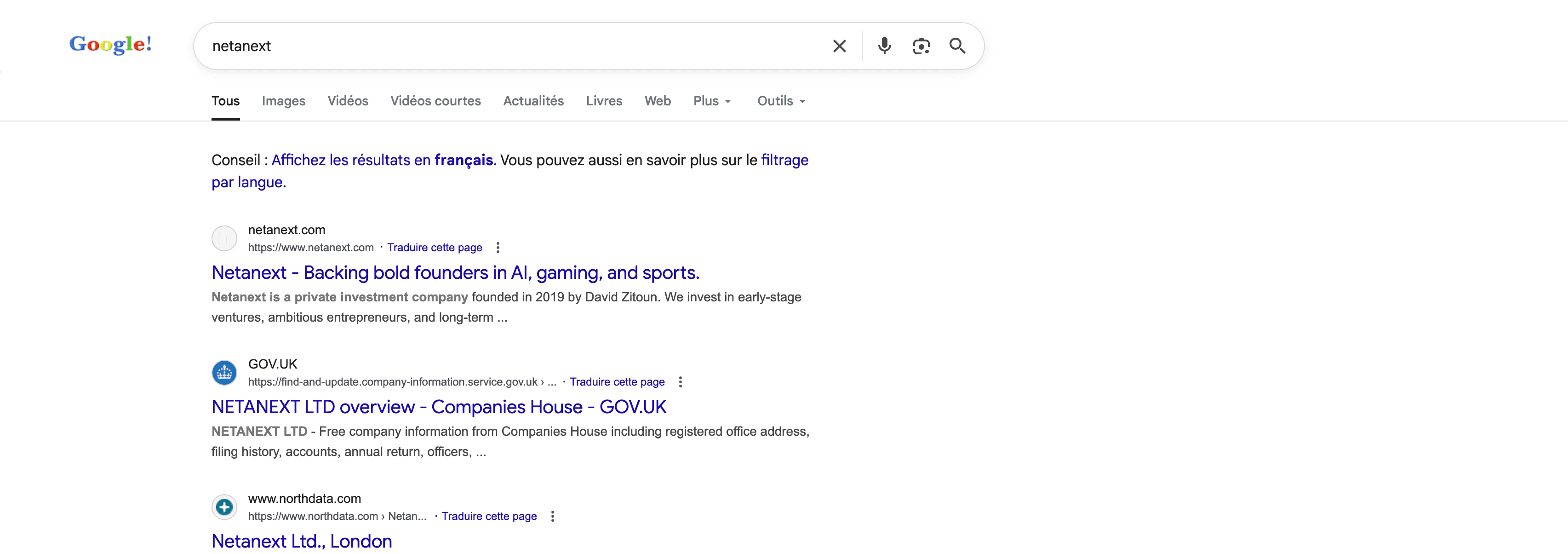Viewport: 1568px width, 554px height.
Task: Click Traduire cette page for netanext.com
Action: click(434, 248)
